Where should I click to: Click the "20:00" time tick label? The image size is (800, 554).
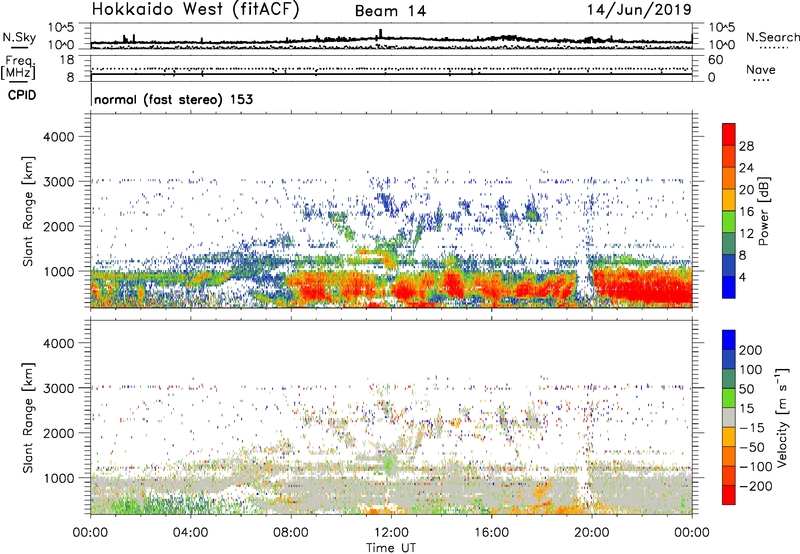(591, 533)
